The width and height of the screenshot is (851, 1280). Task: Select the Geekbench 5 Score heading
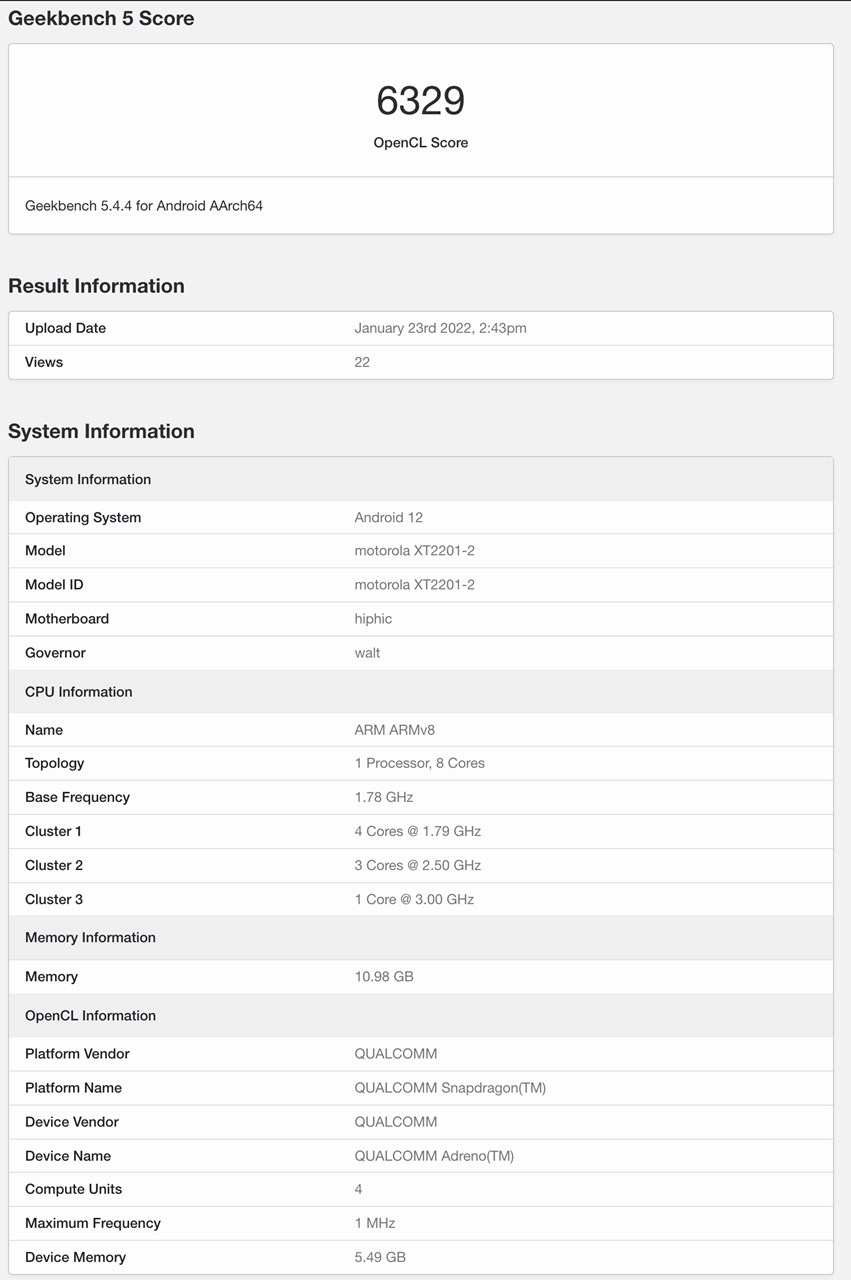(100, 18)
